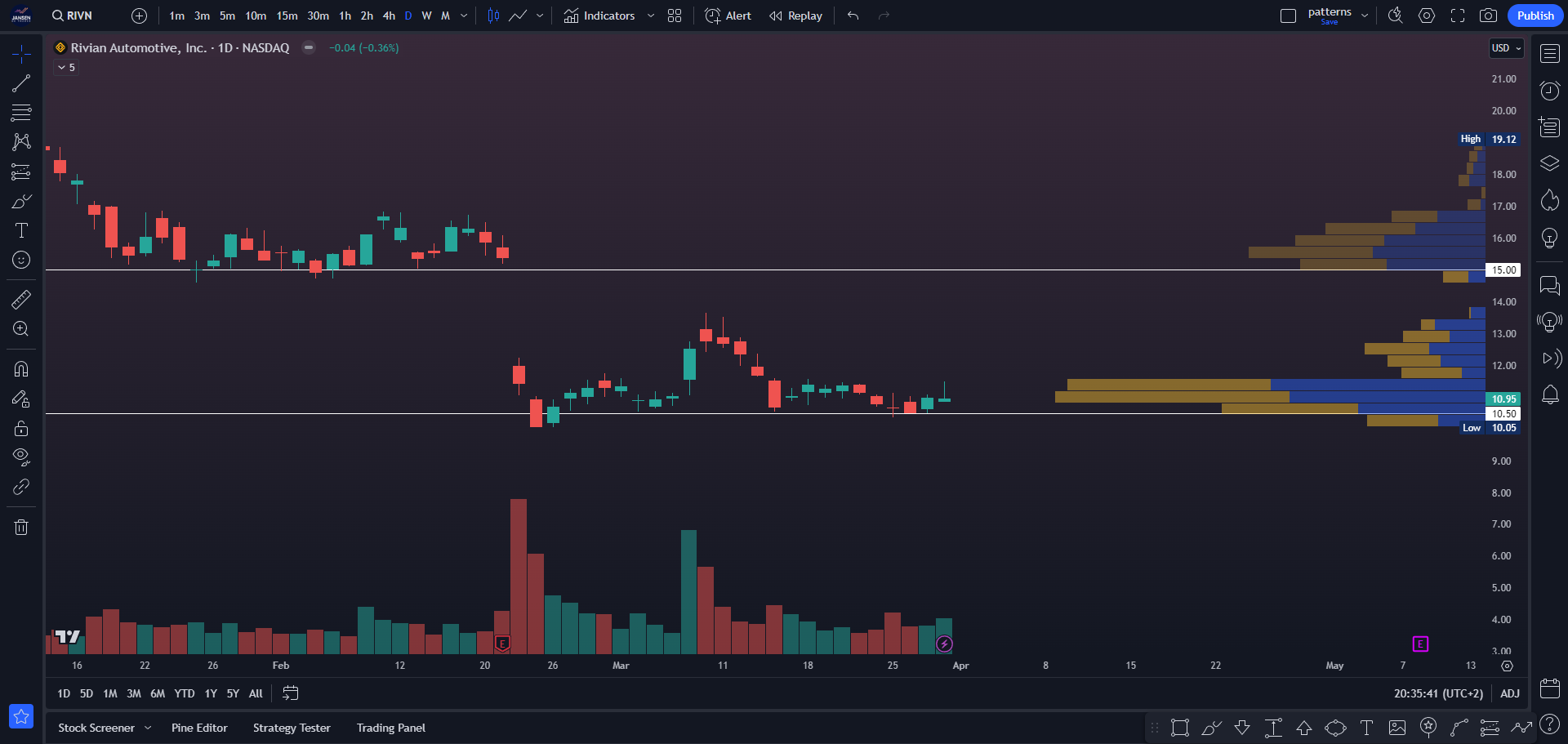Open the USD currency dropdown
Screen dimensions: 1568x744
(1507, 48)
